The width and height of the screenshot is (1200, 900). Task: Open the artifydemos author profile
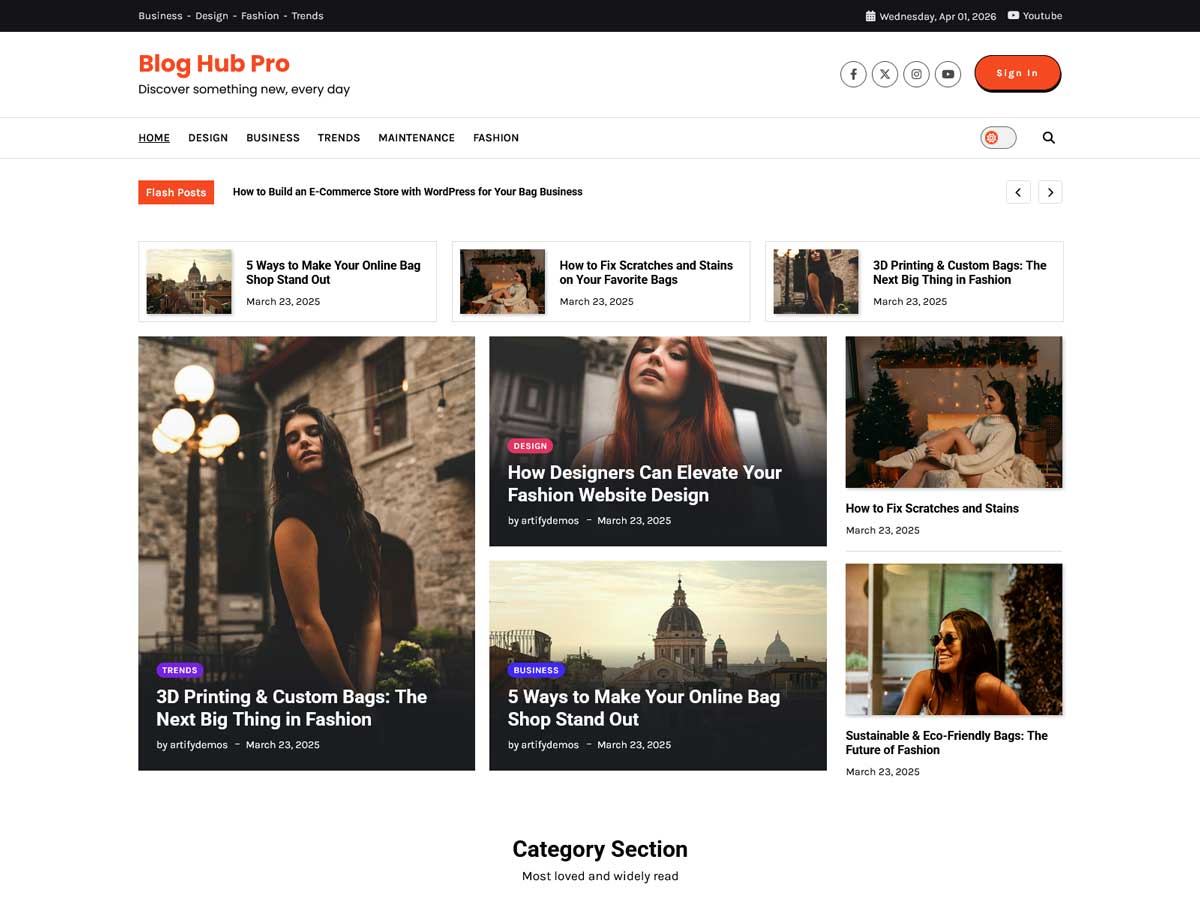tap(549, 520)
